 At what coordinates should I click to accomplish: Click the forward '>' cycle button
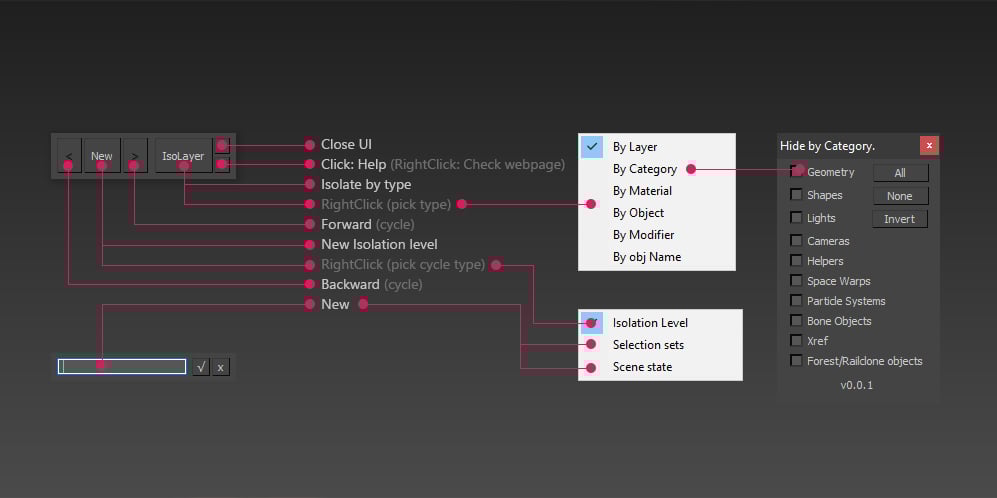(135, 156)
